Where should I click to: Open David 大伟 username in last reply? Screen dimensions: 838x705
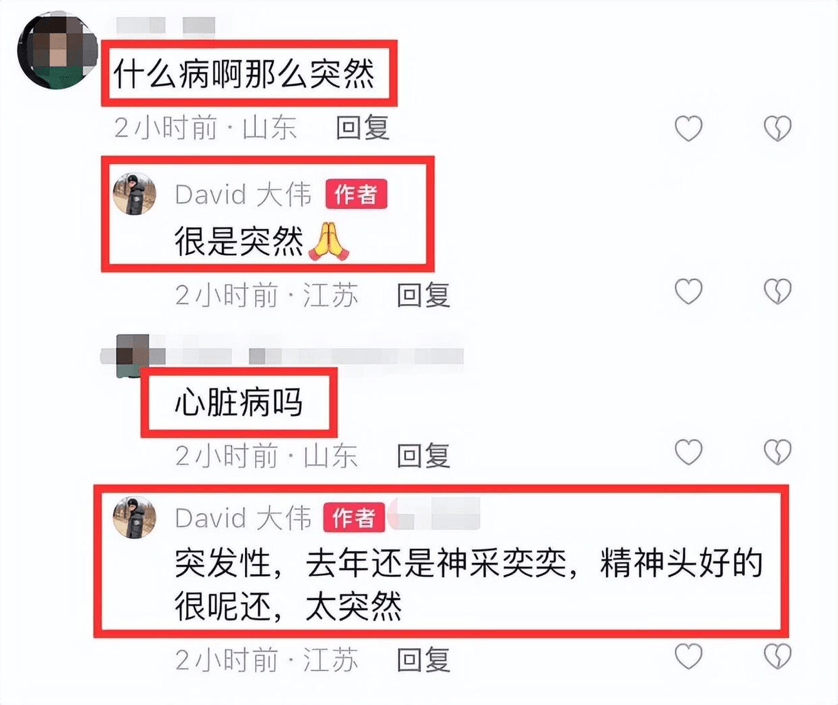pyautogui.click(x=243, y=517)
